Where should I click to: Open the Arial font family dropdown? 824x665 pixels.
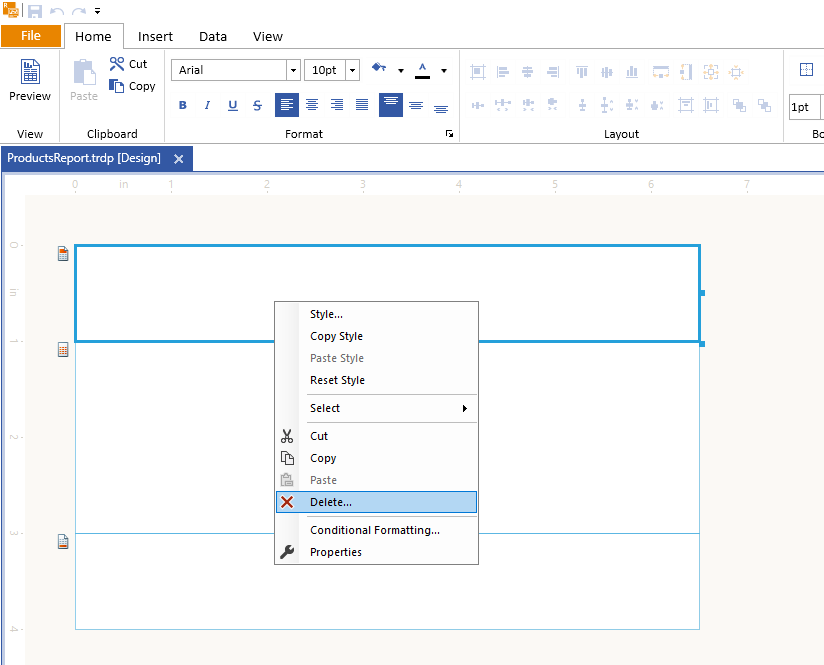(x=293, y=70)
